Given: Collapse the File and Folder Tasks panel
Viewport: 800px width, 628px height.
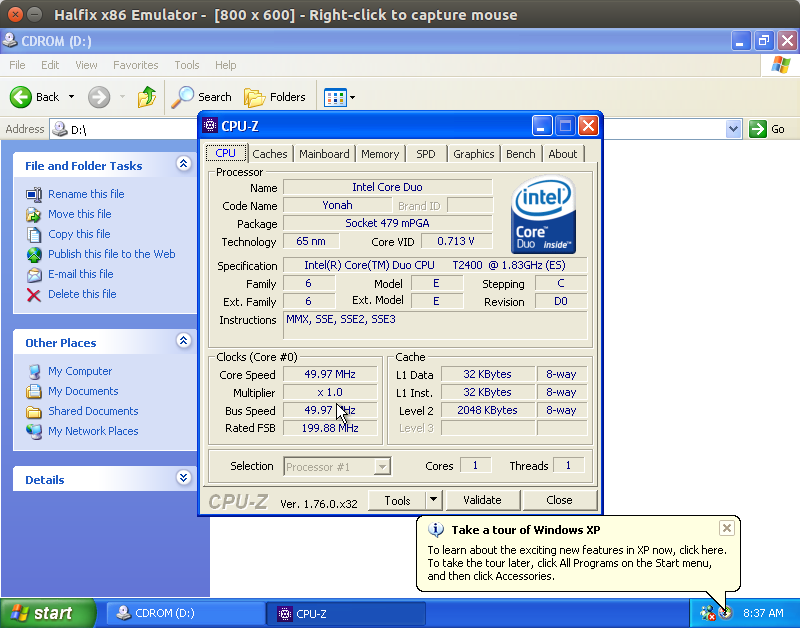Looking at the screenshot, I should [183, 164].
